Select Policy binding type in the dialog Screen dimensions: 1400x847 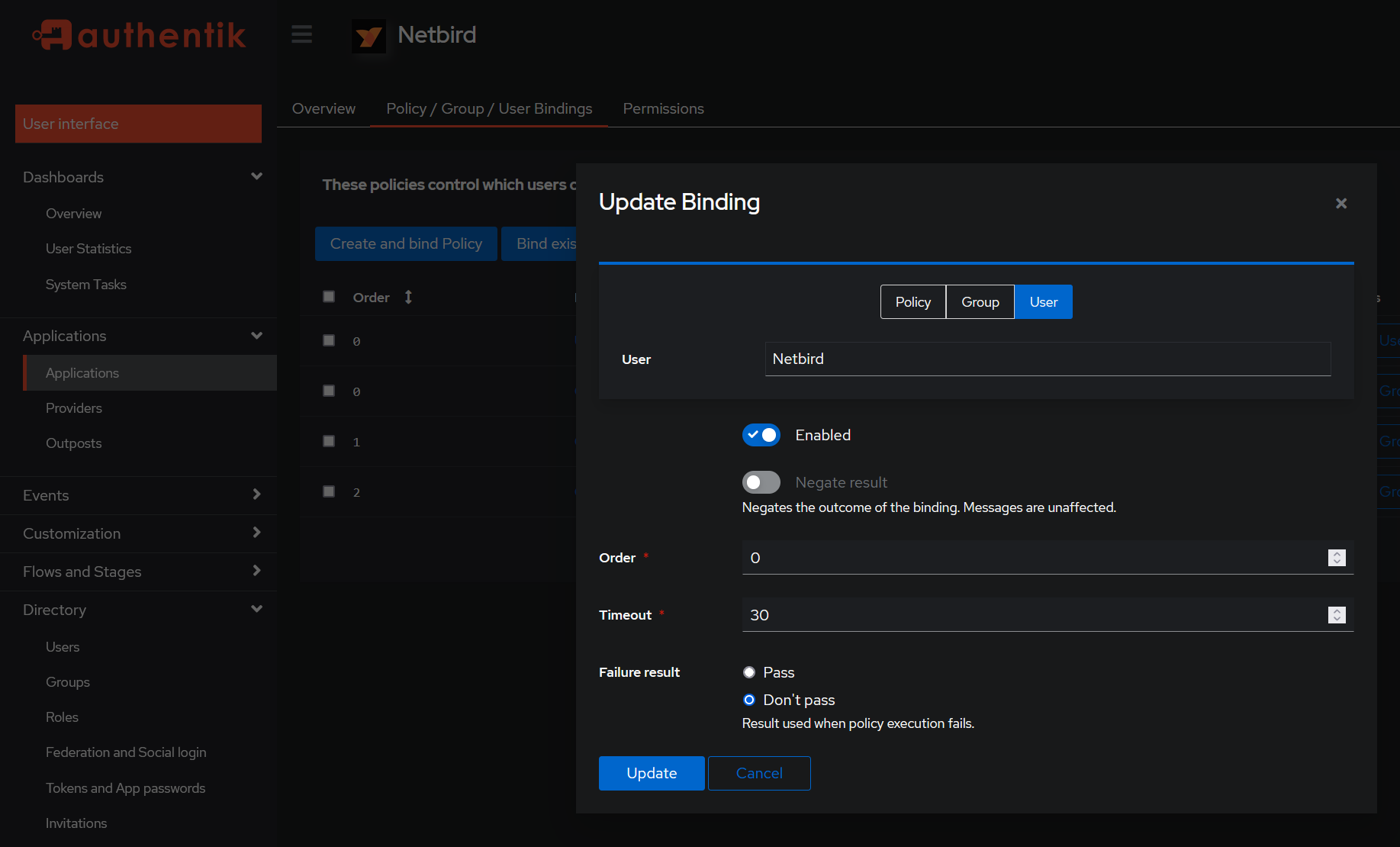click(912, 301)
